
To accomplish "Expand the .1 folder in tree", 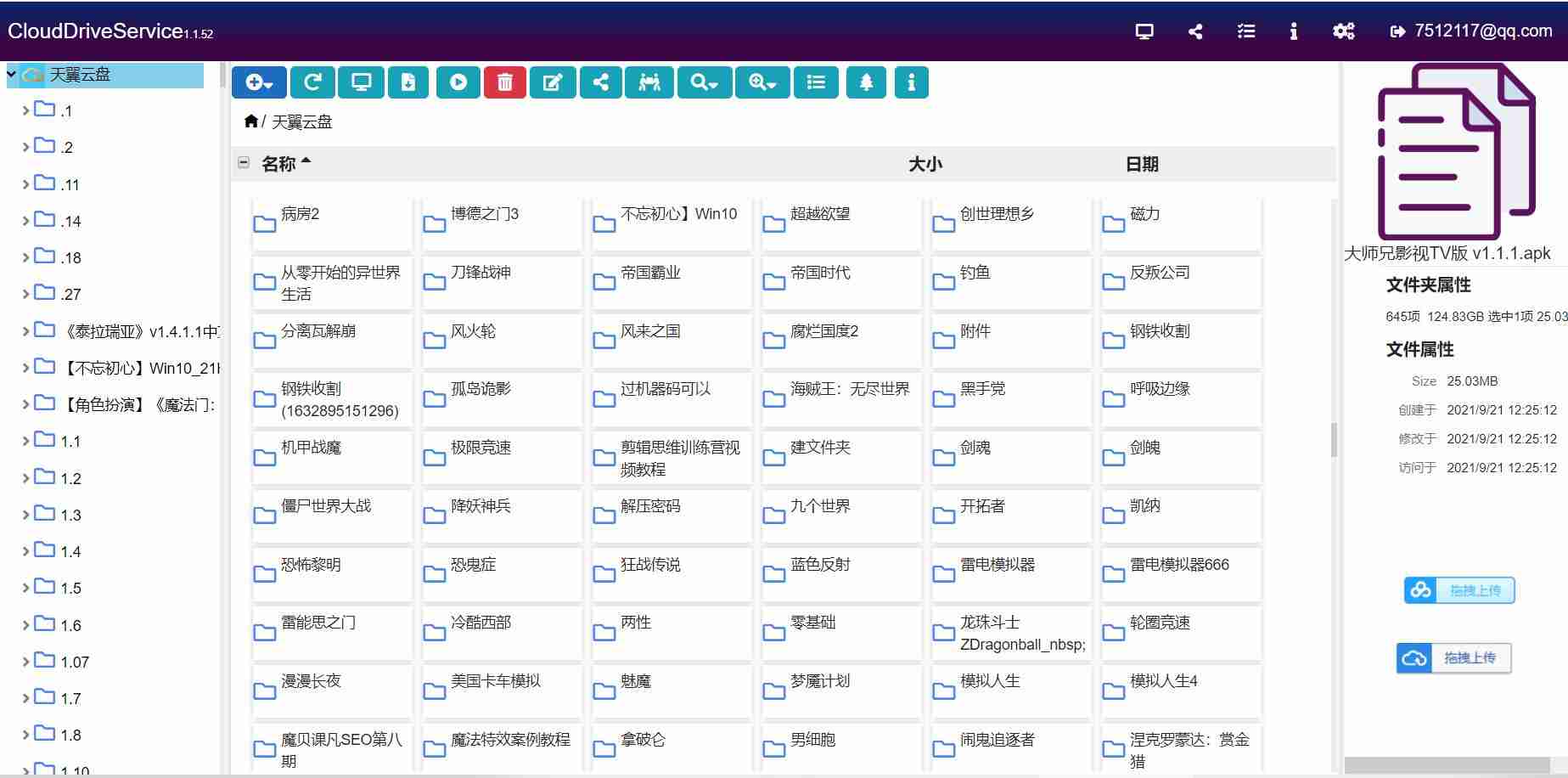I will coord(25,110).
